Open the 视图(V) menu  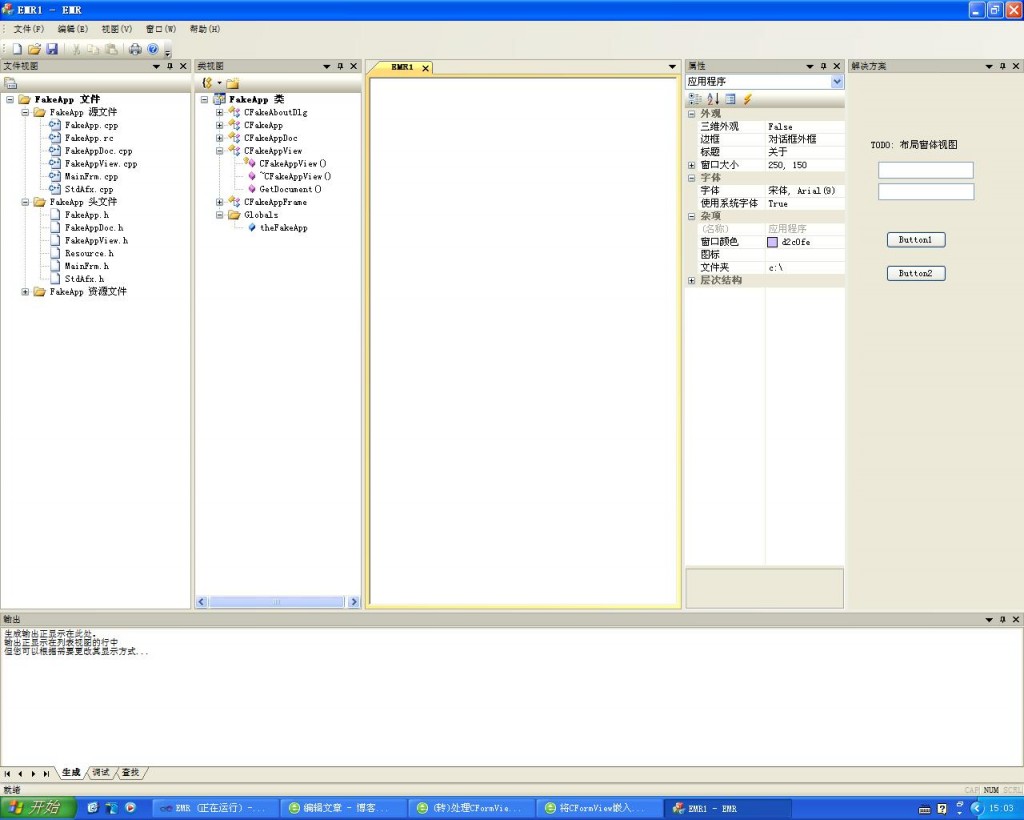(x=117, y=29)
